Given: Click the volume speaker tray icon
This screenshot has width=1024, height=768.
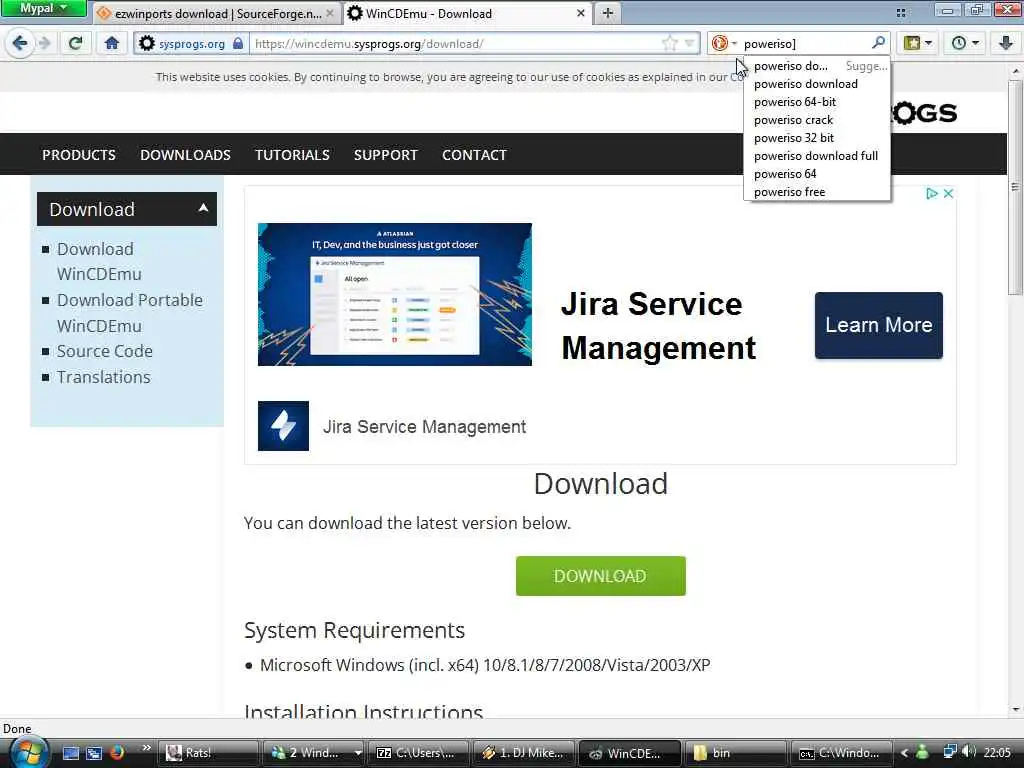Looking at the screenshot, I should (x=969, y=752).
